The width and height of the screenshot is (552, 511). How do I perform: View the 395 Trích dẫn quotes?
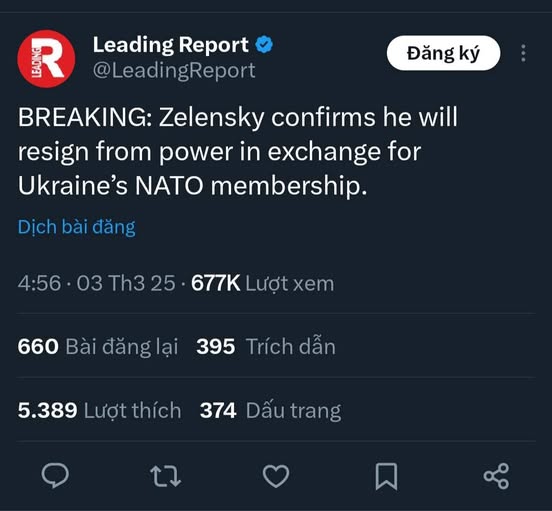pos(266,346)
